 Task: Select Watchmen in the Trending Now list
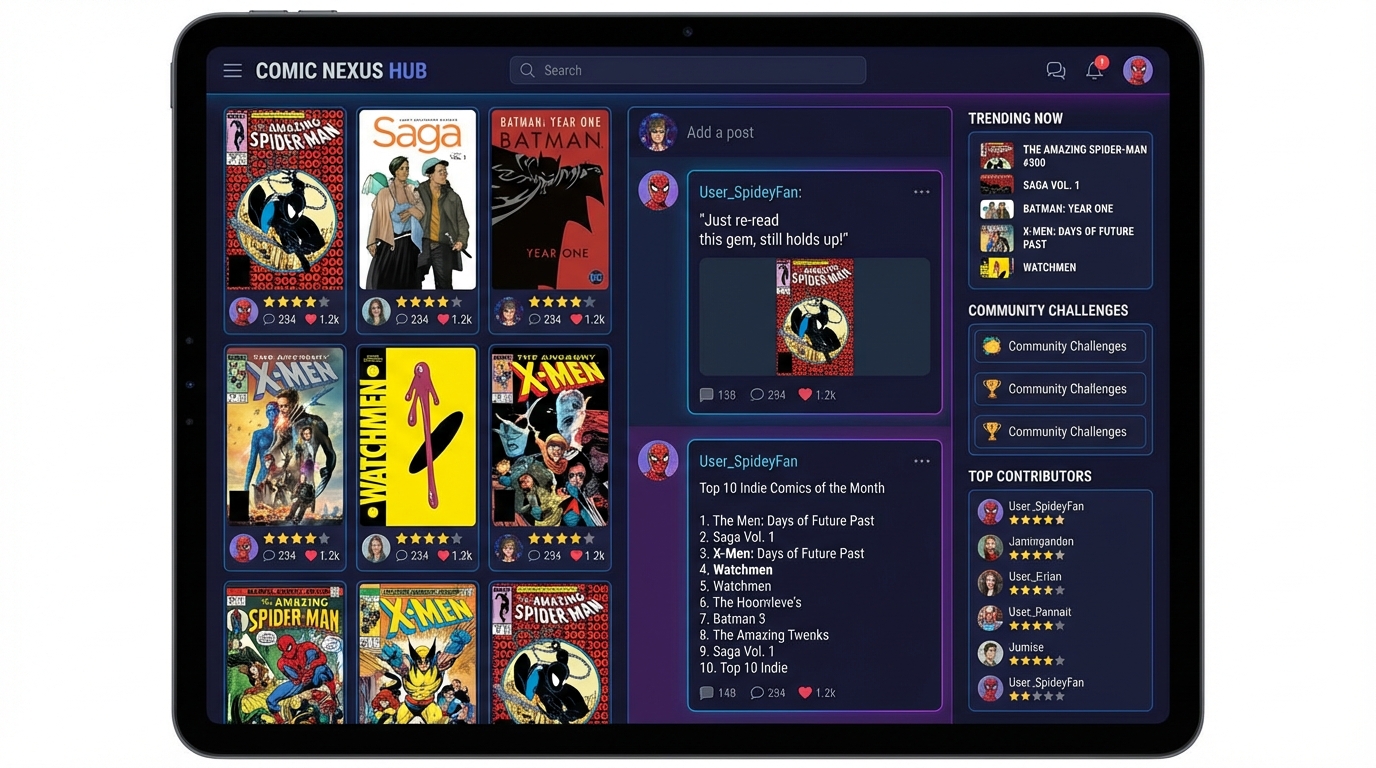[x=1049, y=268]
